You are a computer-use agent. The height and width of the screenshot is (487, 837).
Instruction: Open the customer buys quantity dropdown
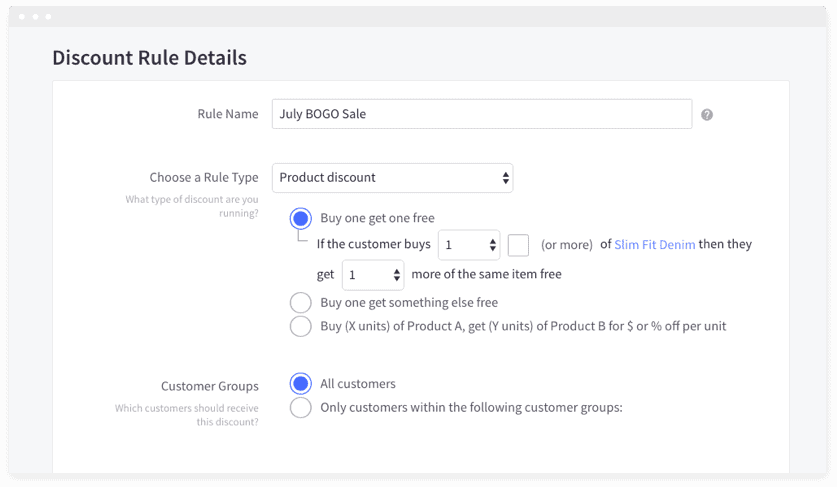pos(468,245)
